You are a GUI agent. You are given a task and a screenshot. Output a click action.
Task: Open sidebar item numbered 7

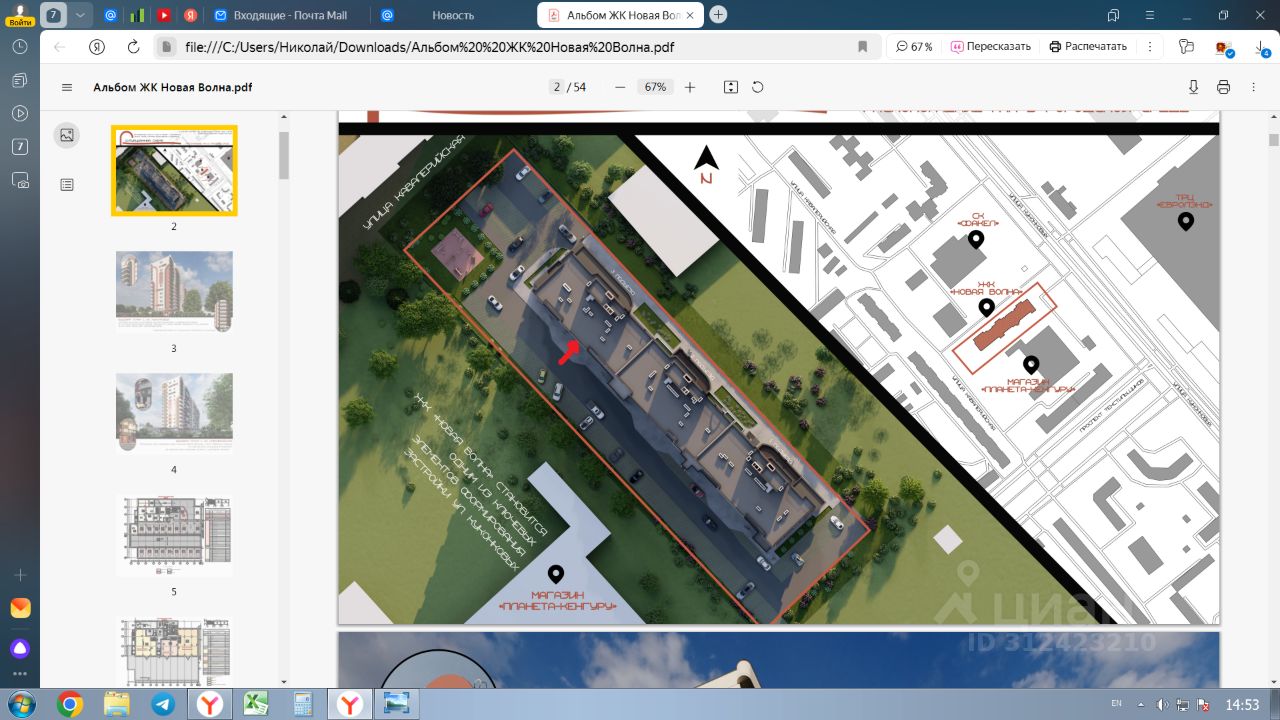pos(20,147)
